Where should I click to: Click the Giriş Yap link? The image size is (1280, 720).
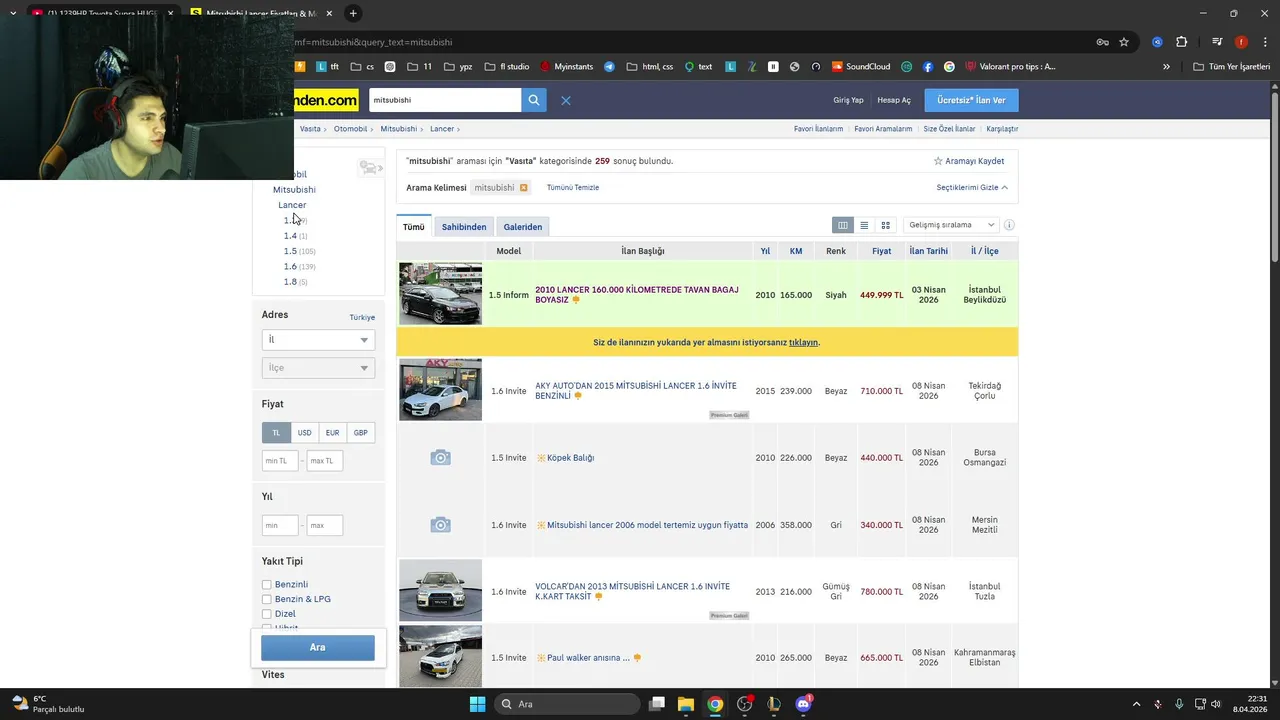point(848,100)
